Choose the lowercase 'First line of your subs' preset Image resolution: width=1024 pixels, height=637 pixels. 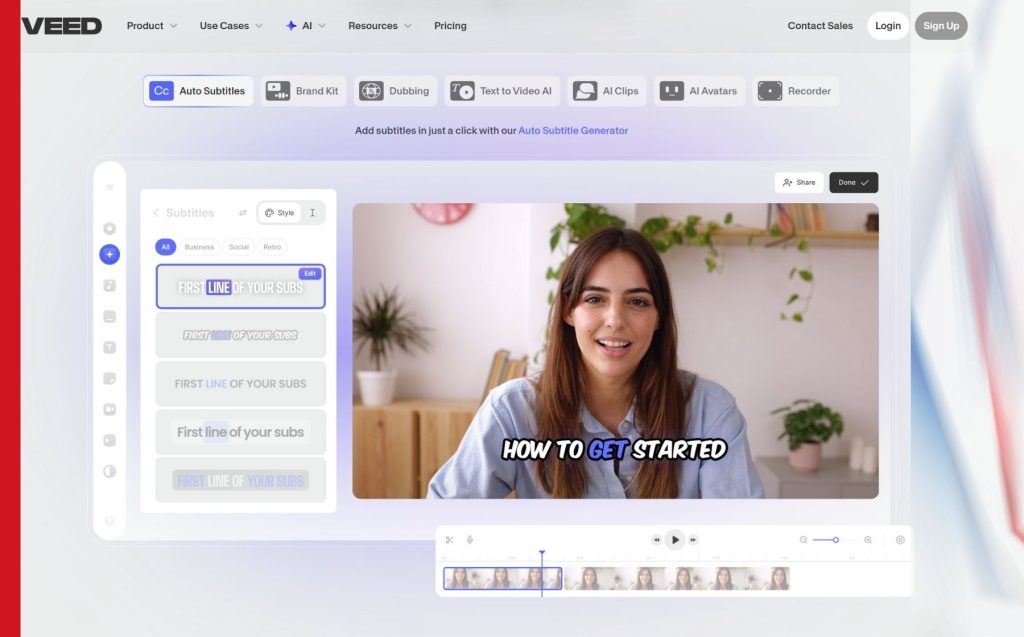(x=240, y=432)
